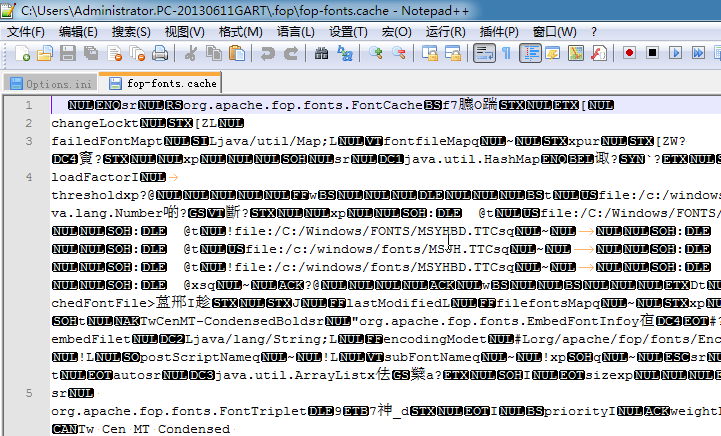Open the function list icon
721x436 pixels.
coord(599,53)
